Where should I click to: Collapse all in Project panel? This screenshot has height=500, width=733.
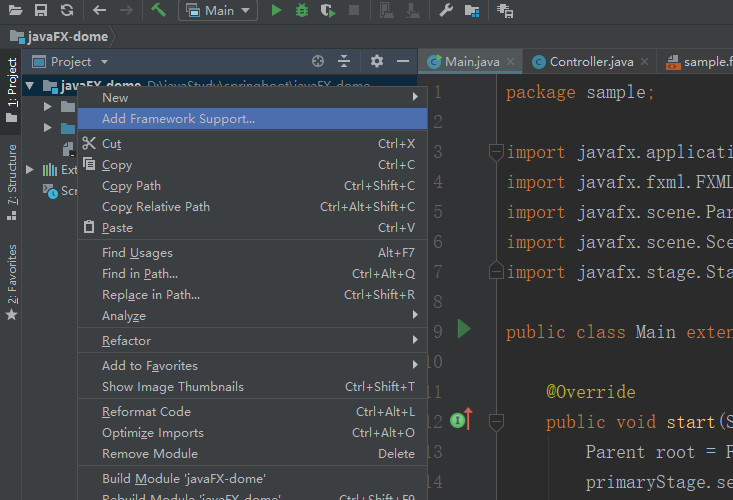click(344, 61)
